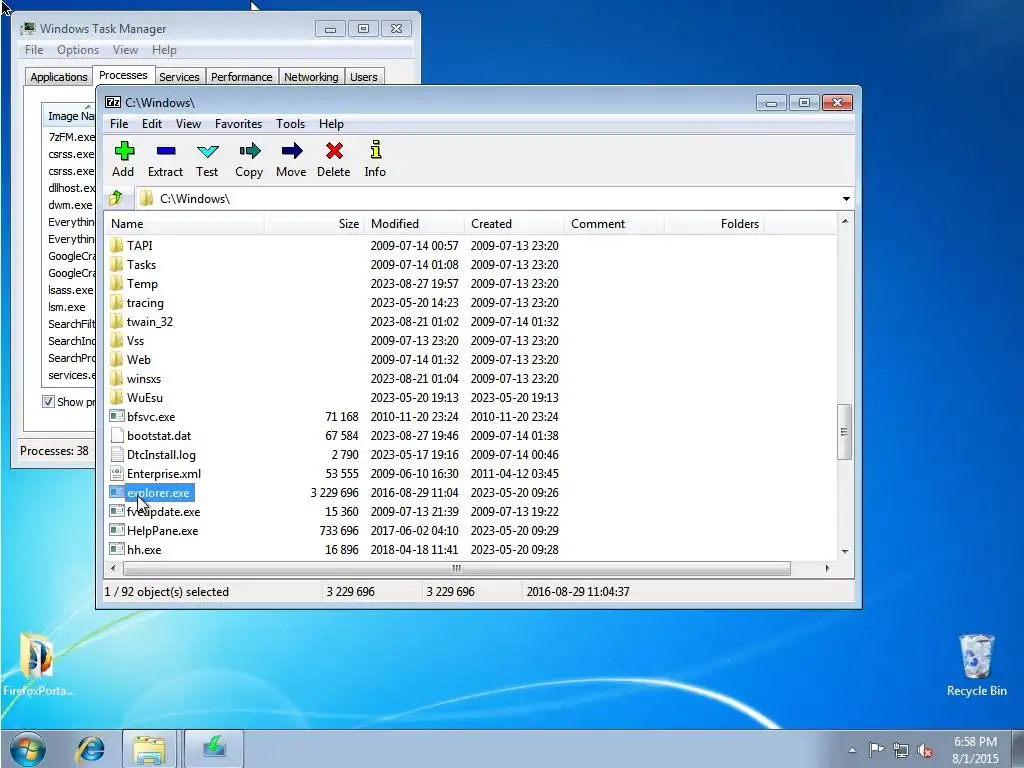Select the Temp folder icon
Screen dimensions: 1024x768
click(117, 283)
